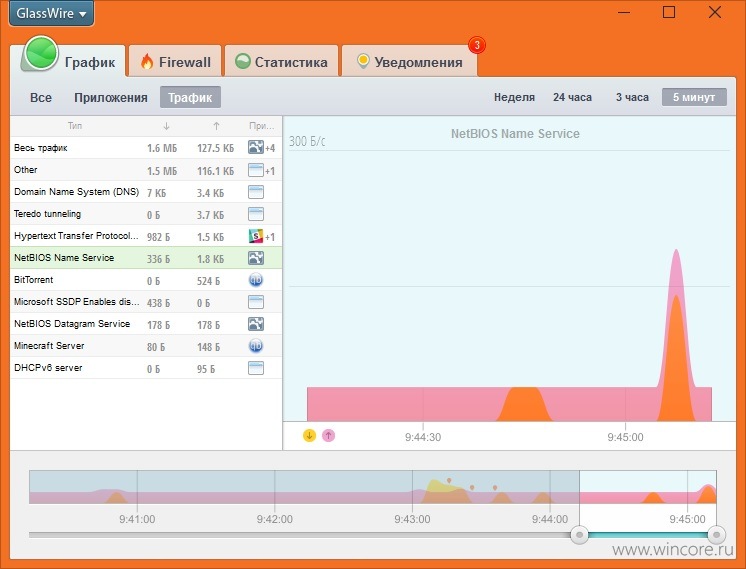746x569 pixels.
Task: Select the Приложения view filter
Action: 111,98
